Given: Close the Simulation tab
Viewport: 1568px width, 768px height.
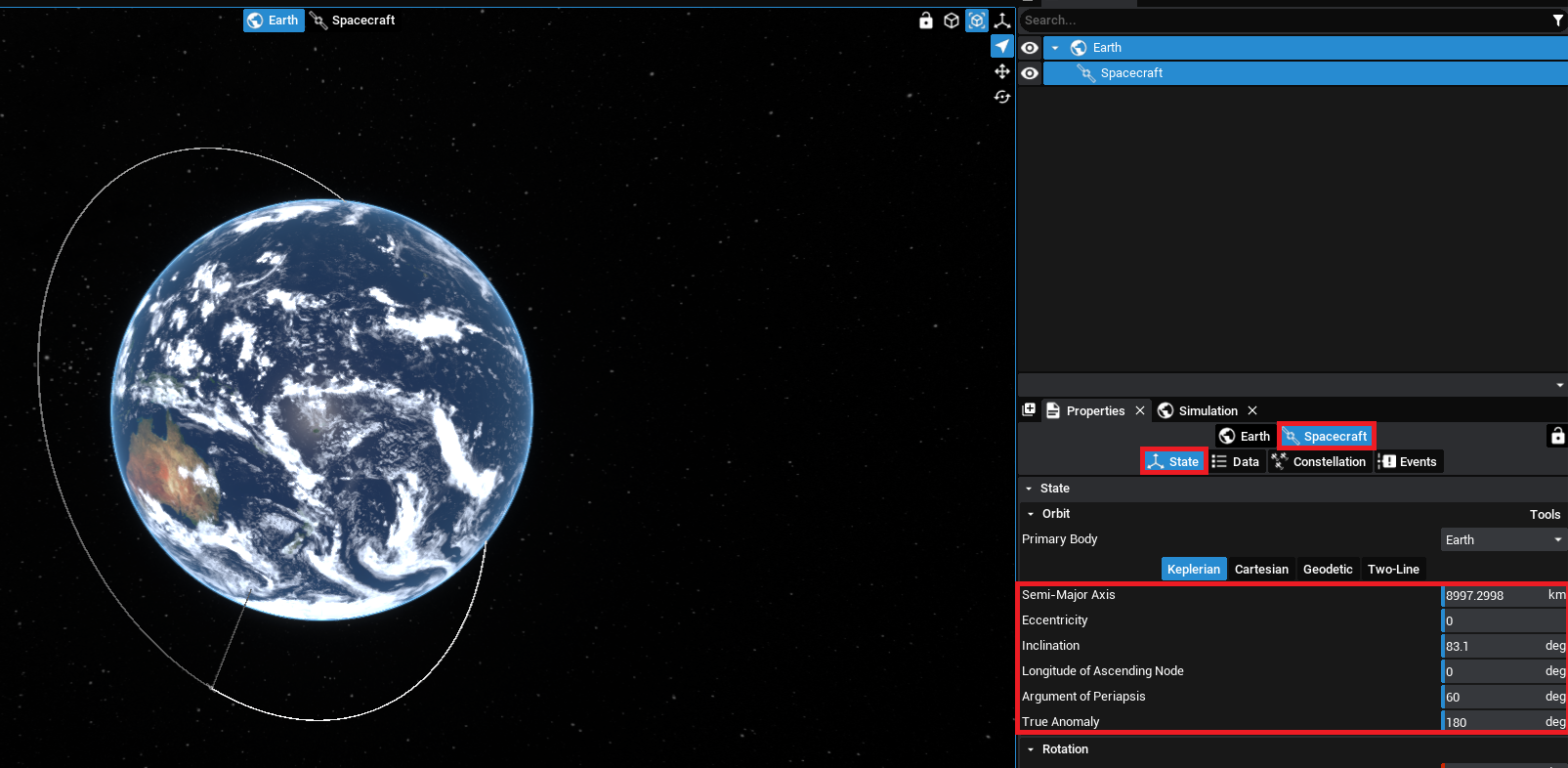Looking at the screenshot, I should [1252, 411].
